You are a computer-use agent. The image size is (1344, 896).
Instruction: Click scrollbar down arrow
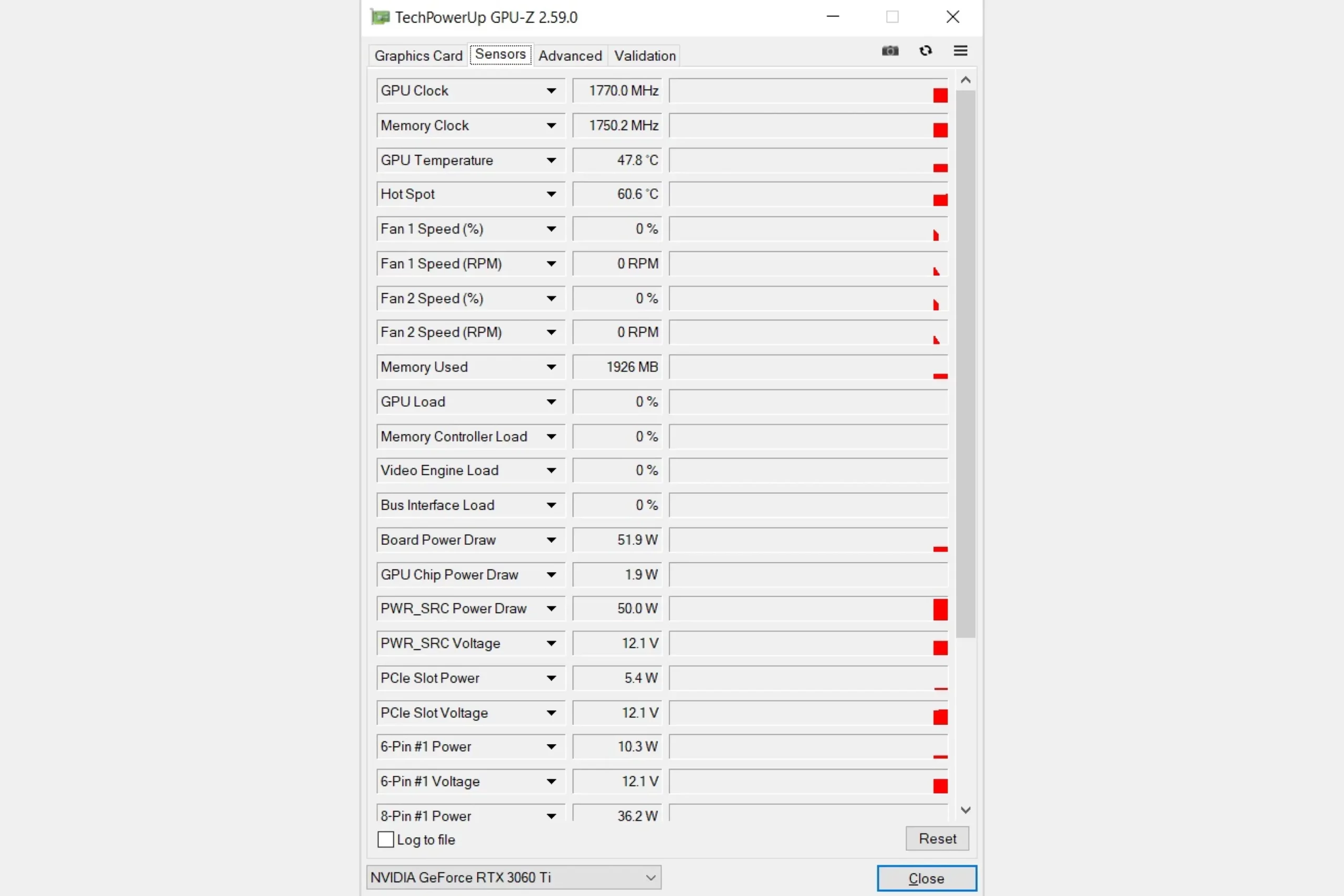(x=965, y=810)
